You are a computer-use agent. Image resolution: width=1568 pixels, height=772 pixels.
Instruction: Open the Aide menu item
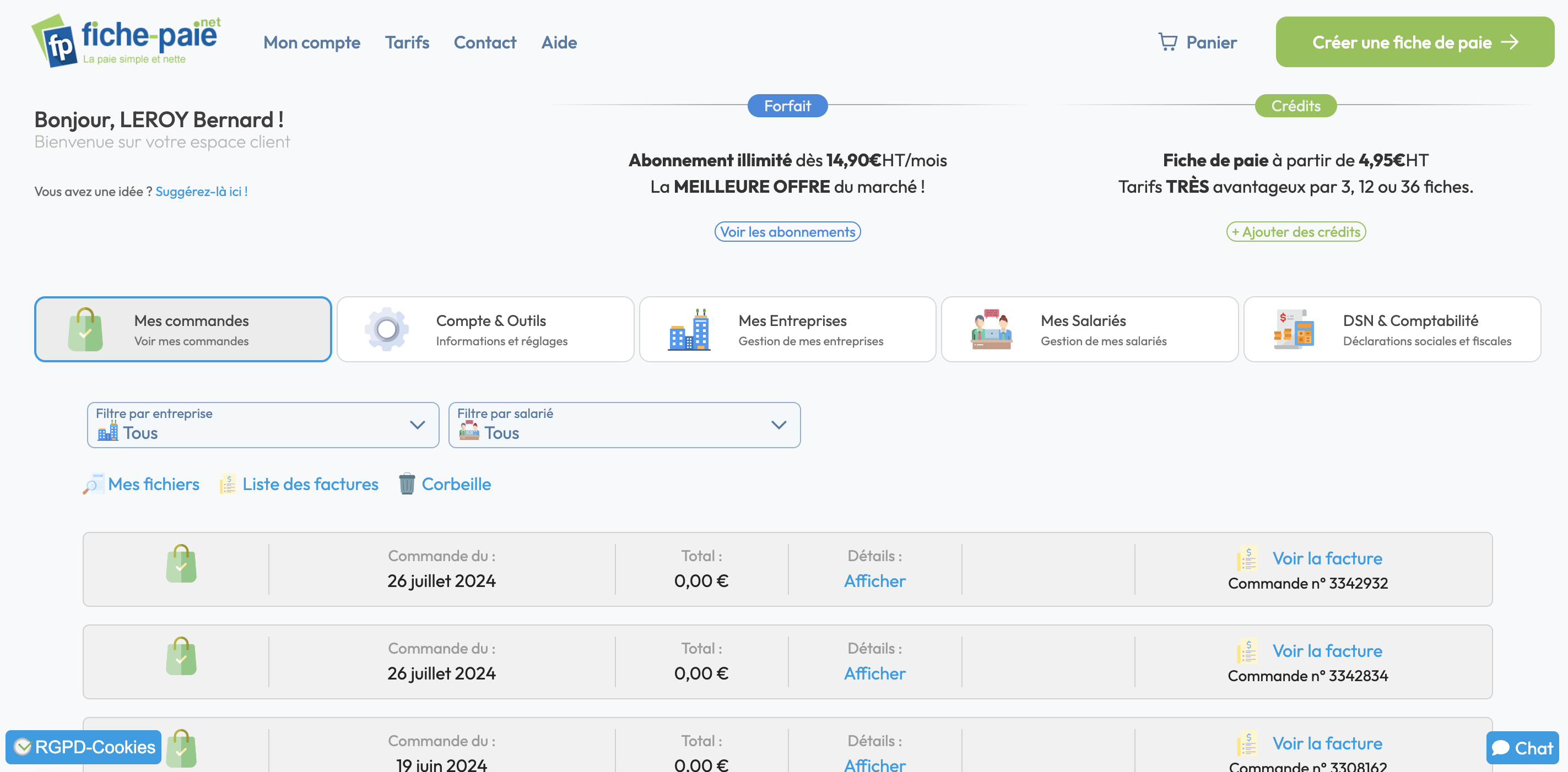pyautogui.click(x=559, y=42)
